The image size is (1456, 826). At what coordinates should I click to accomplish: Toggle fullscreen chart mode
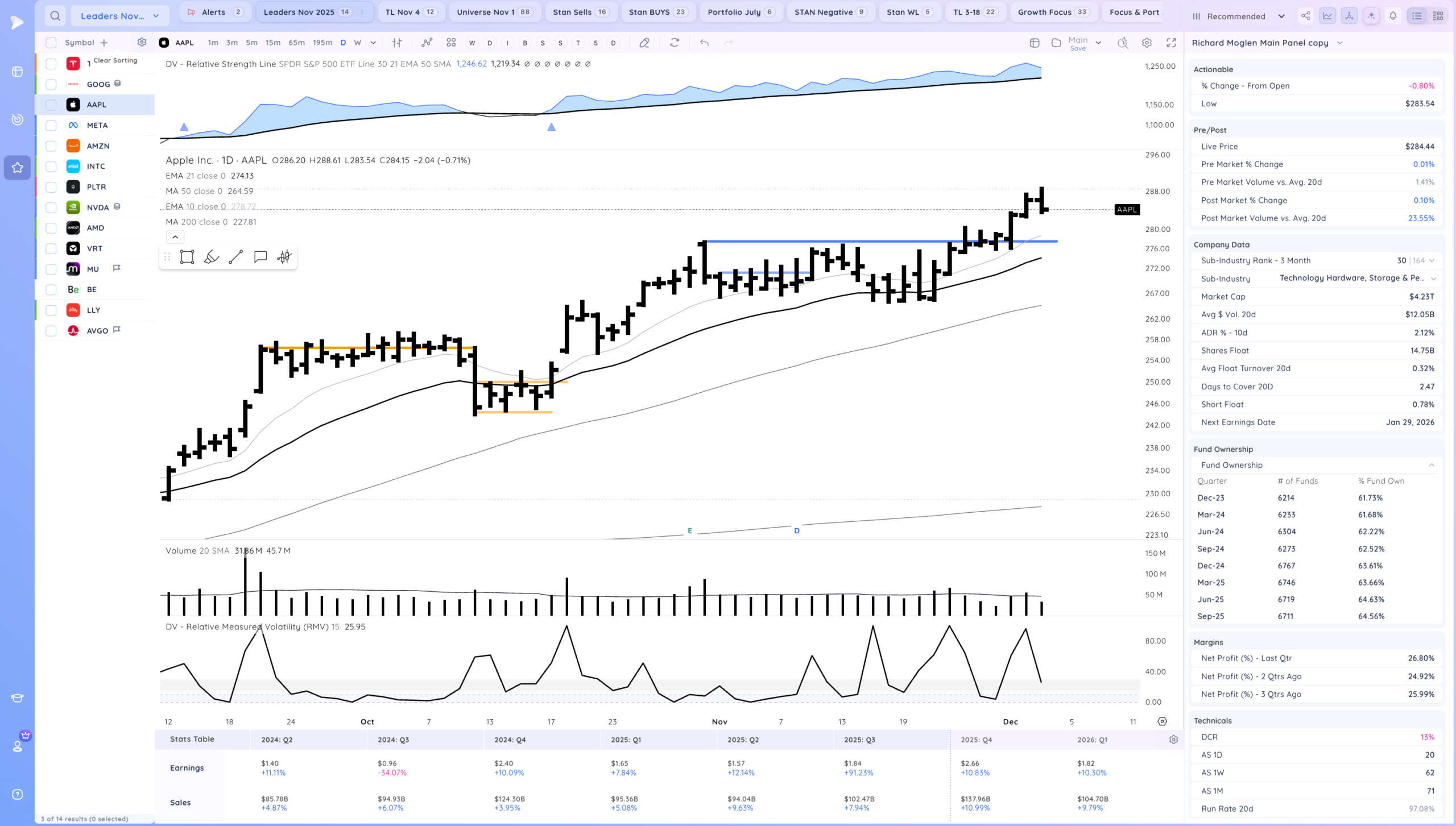(1171, 43)
